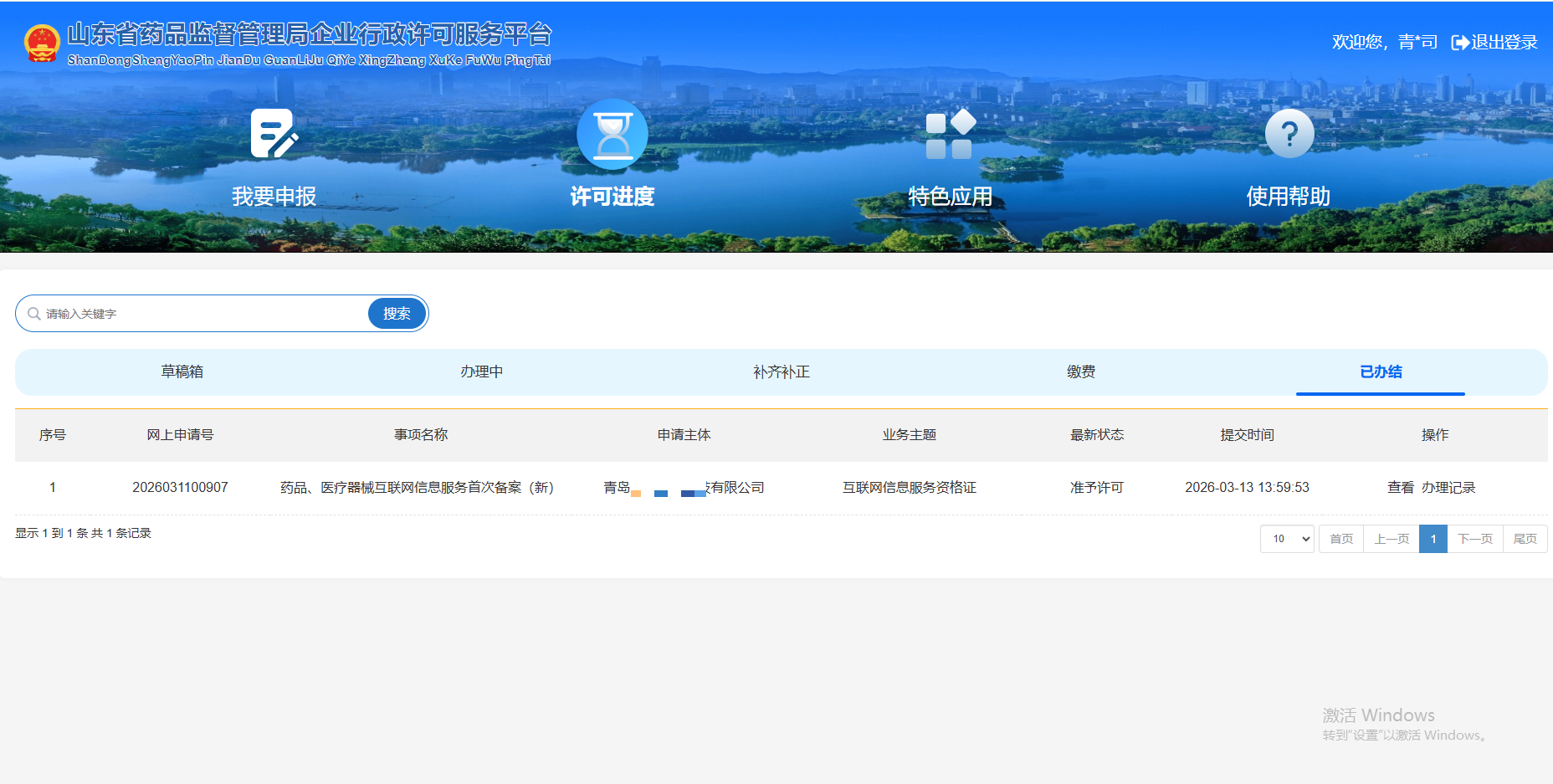Click the national emblem logo
This screenshot has height=784, width=1553.
tap(42, 44)
